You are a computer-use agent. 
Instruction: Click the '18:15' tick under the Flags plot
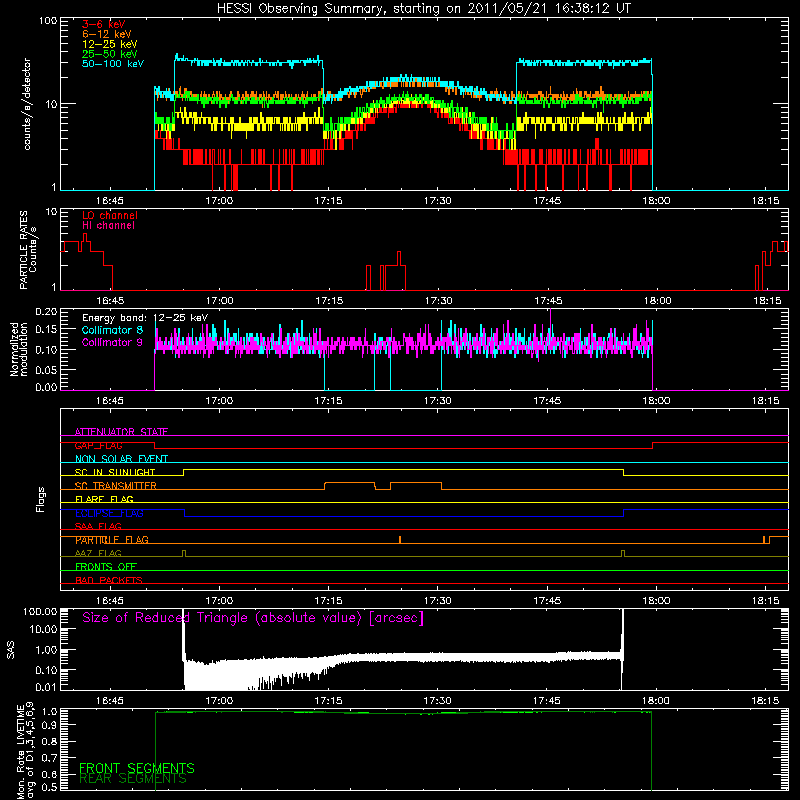pyautogui.click(x=766, y=601)
